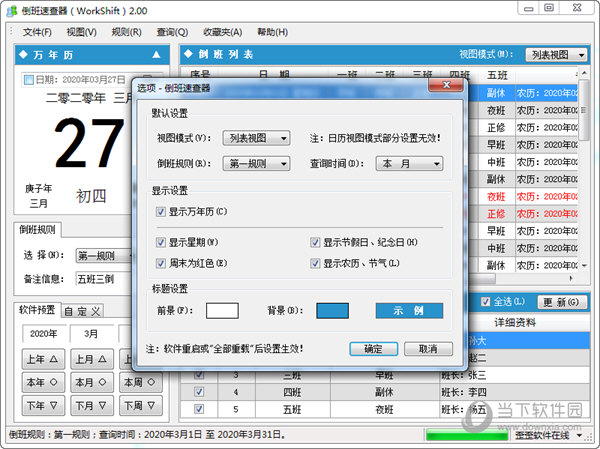Pick the 背景(B) blue color swatch
Viewport: 600px width, 449px height.
(x=332, y=310)
